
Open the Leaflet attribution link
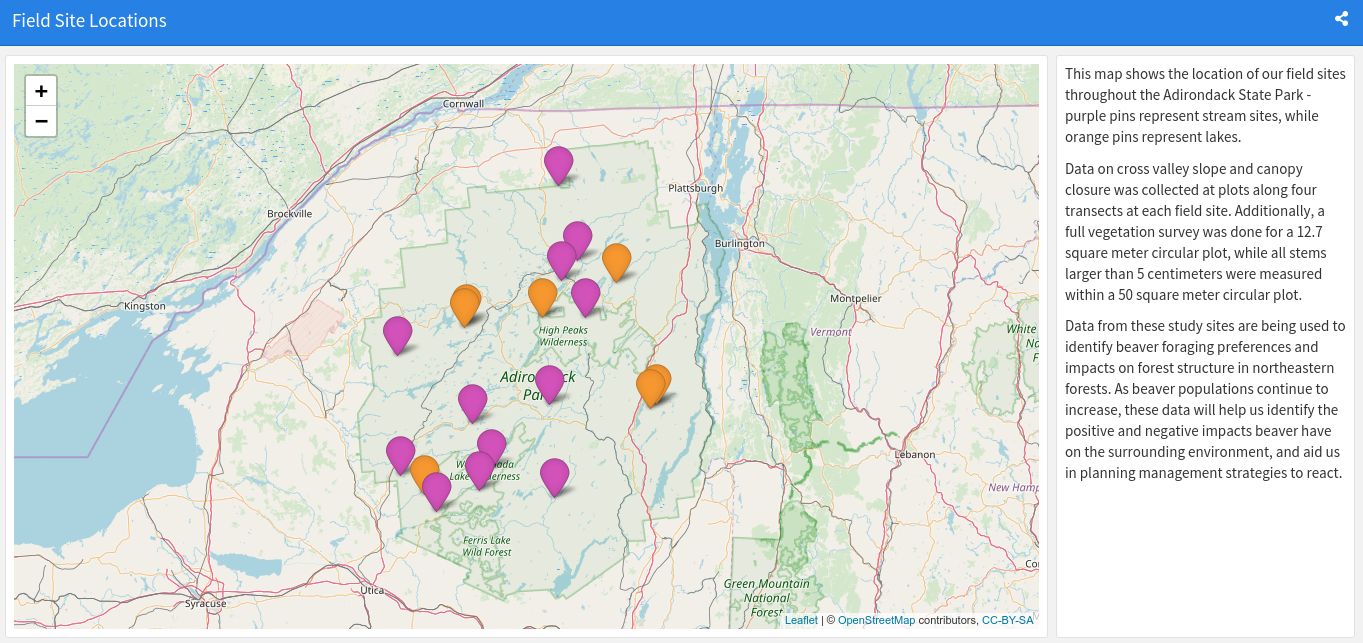click(x=801, y=620)
